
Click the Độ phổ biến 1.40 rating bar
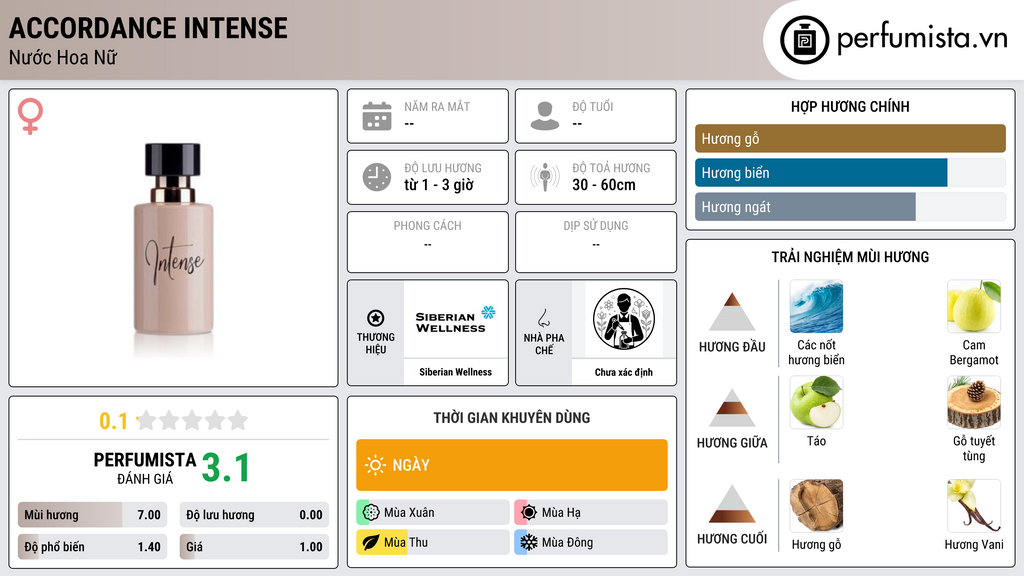92,547
